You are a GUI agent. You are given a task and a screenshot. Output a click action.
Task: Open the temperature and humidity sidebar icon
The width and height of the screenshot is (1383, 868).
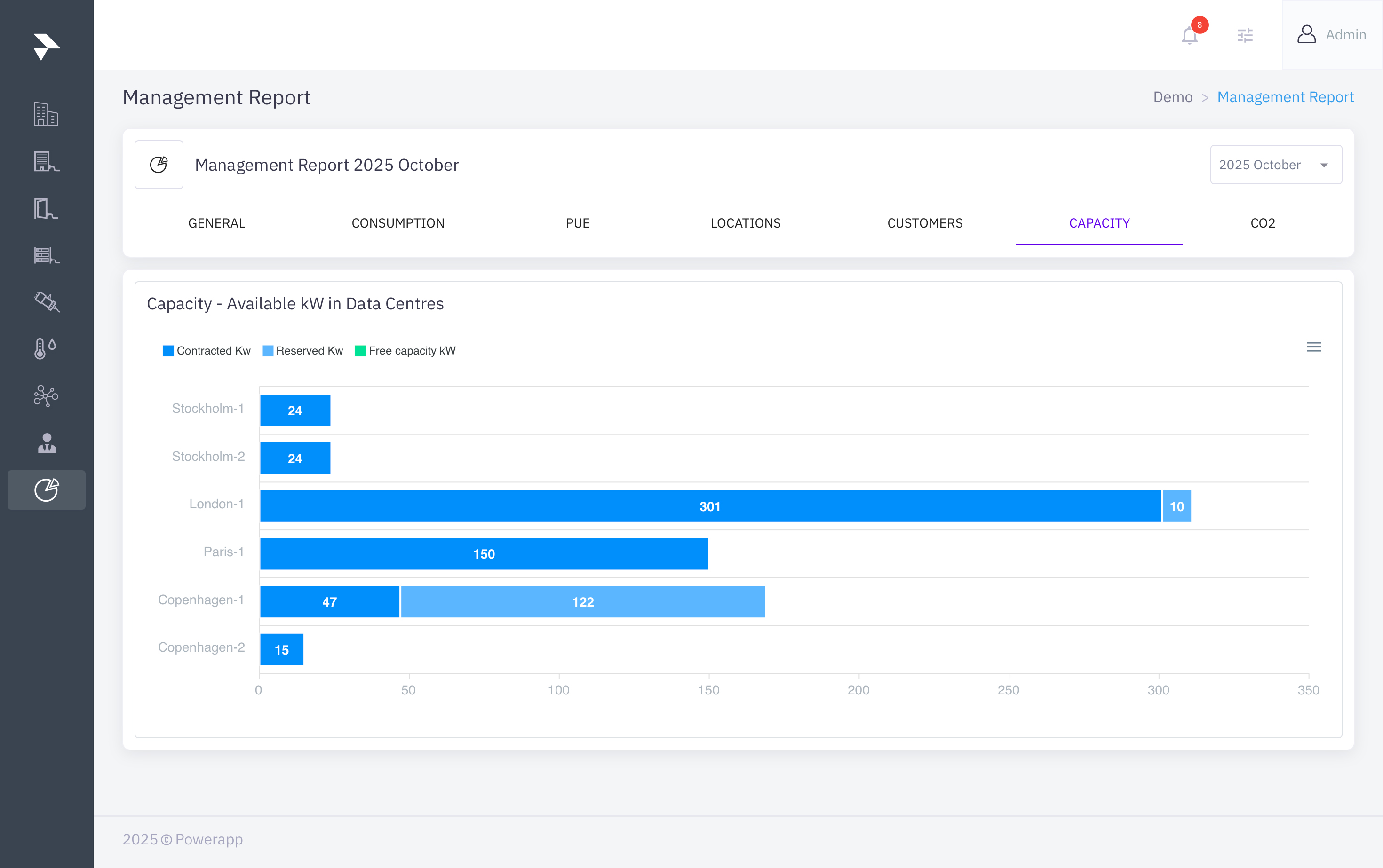46,348
